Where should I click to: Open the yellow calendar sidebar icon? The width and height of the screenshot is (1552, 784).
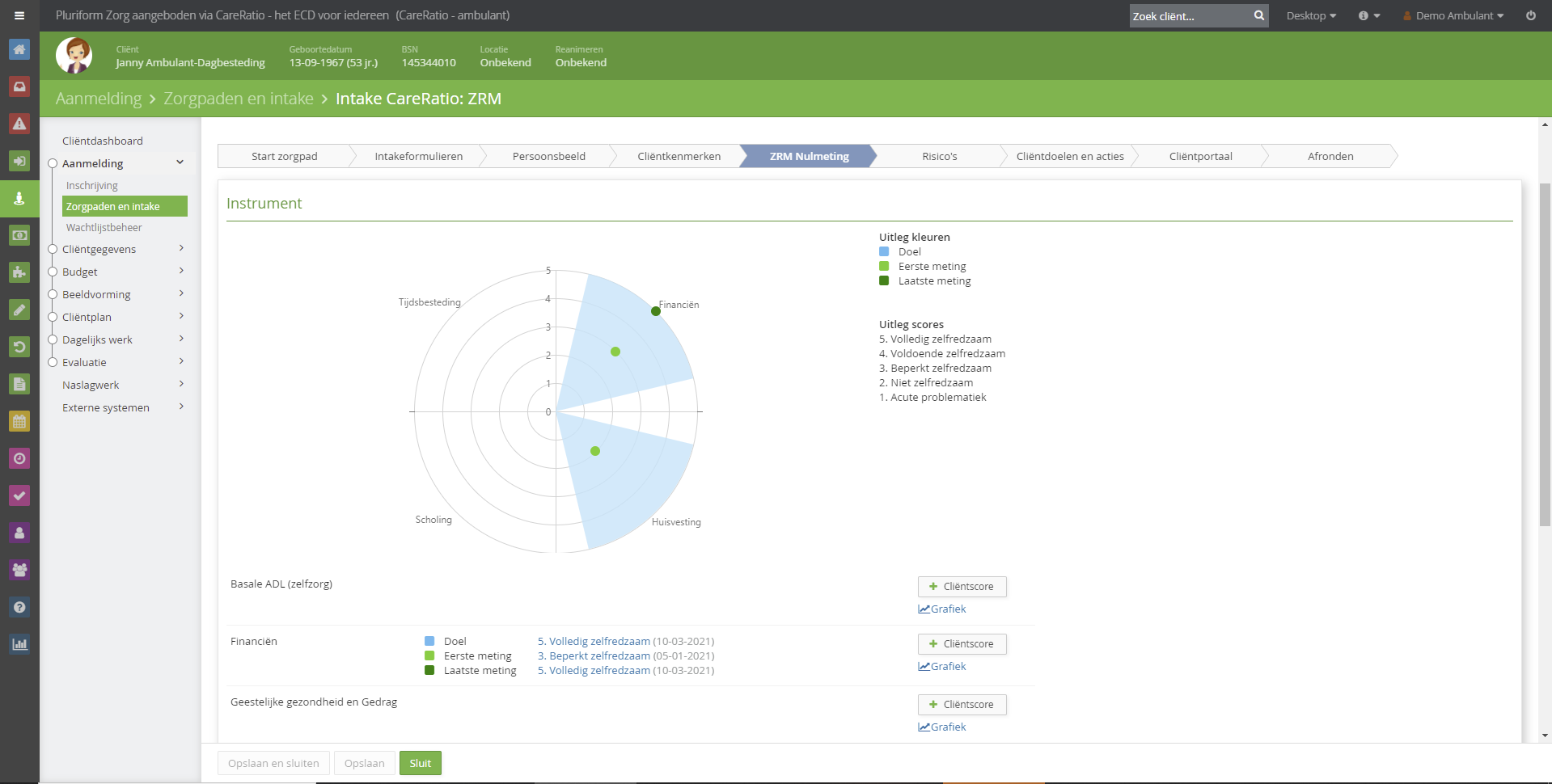tap(19, 421)
